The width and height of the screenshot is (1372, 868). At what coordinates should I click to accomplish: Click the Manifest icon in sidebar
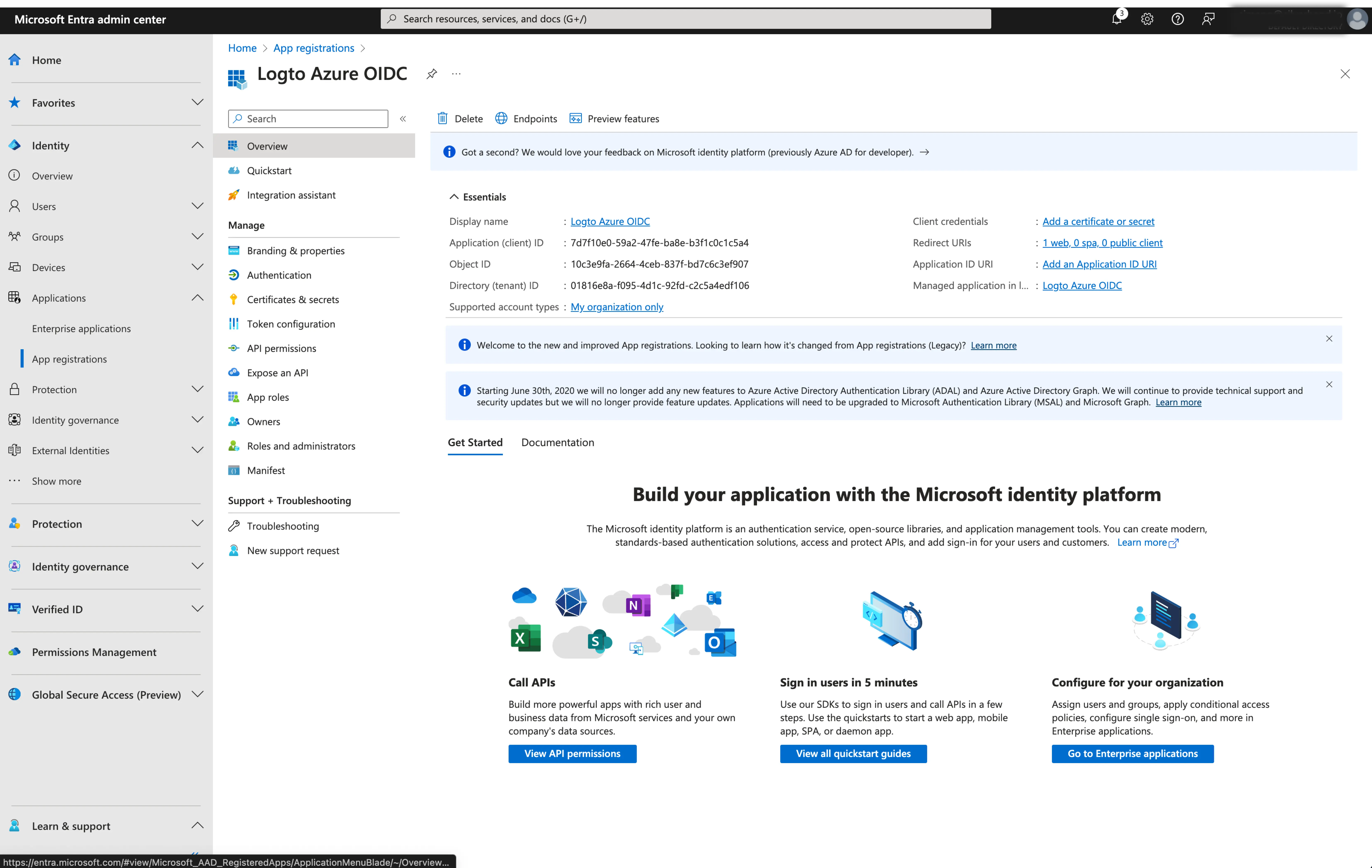(x=234, y=470)
